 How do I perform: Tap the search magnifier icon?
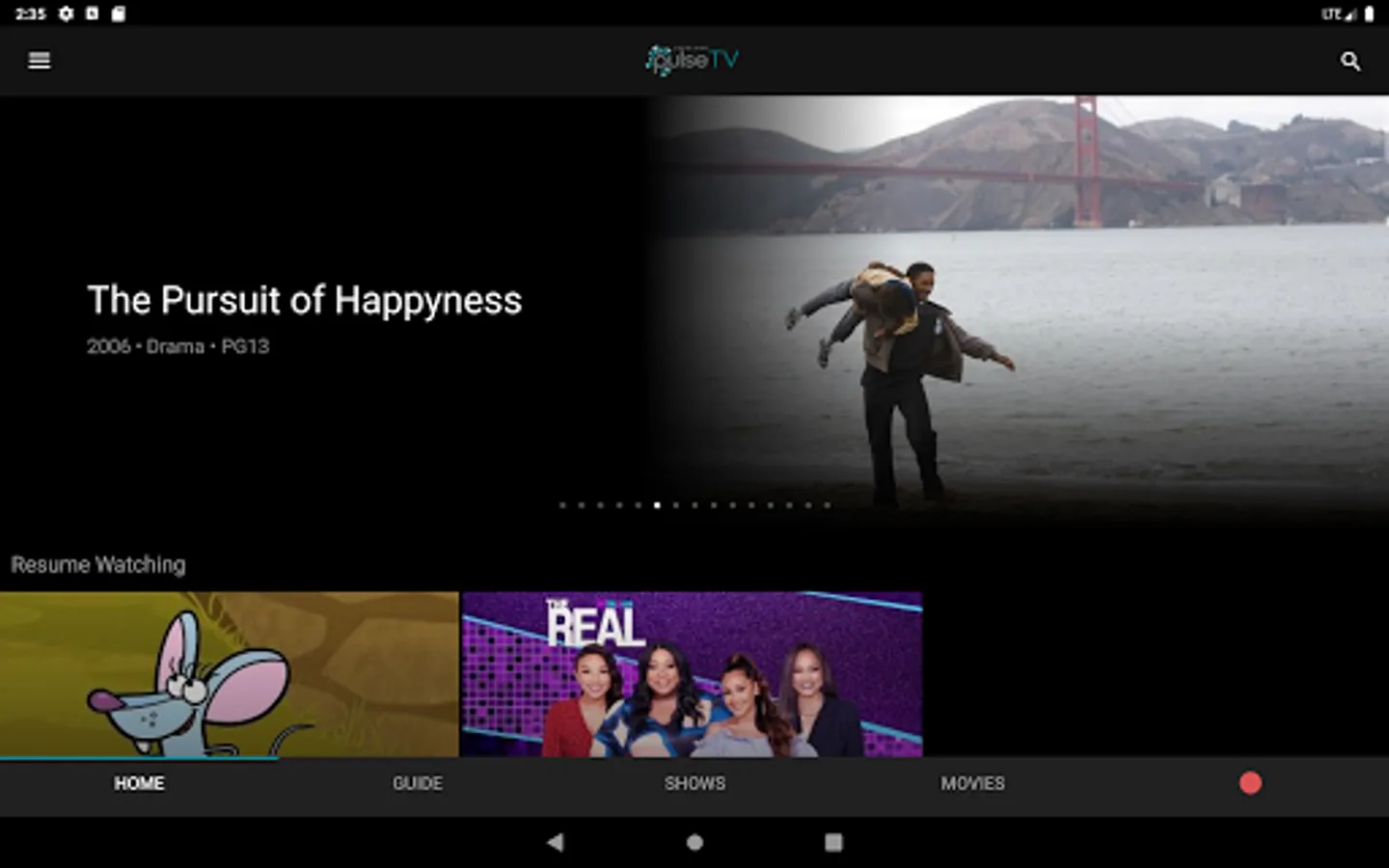1350,62
